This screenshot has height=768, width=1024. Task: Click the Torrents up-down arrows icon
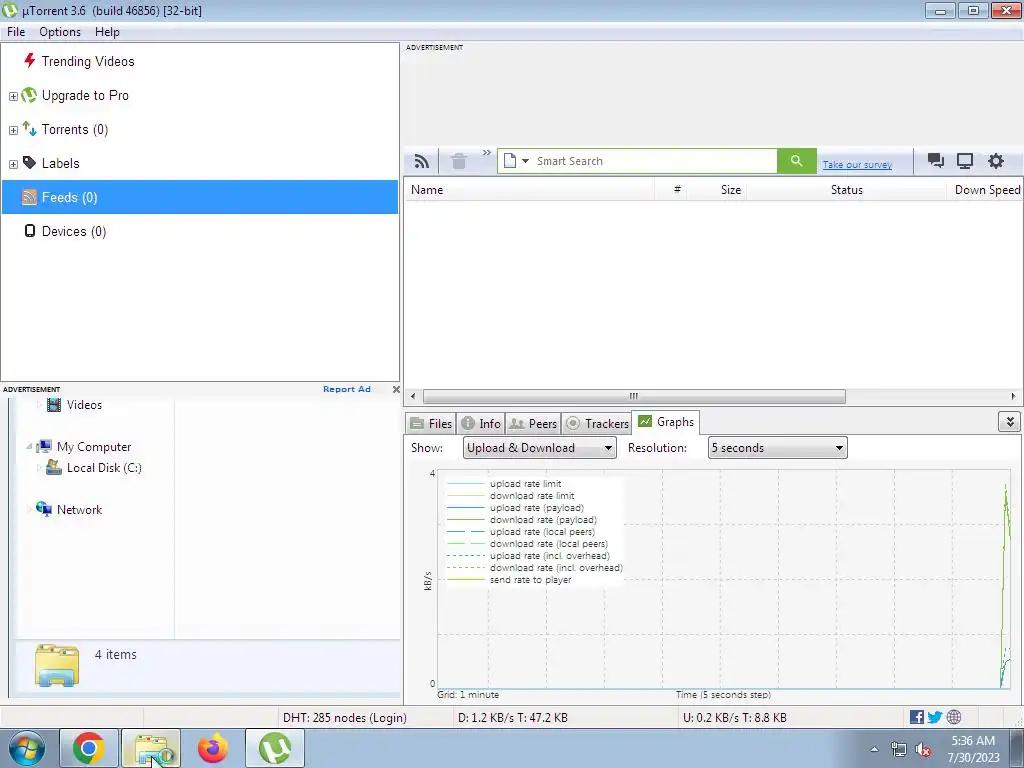(29, 129)
